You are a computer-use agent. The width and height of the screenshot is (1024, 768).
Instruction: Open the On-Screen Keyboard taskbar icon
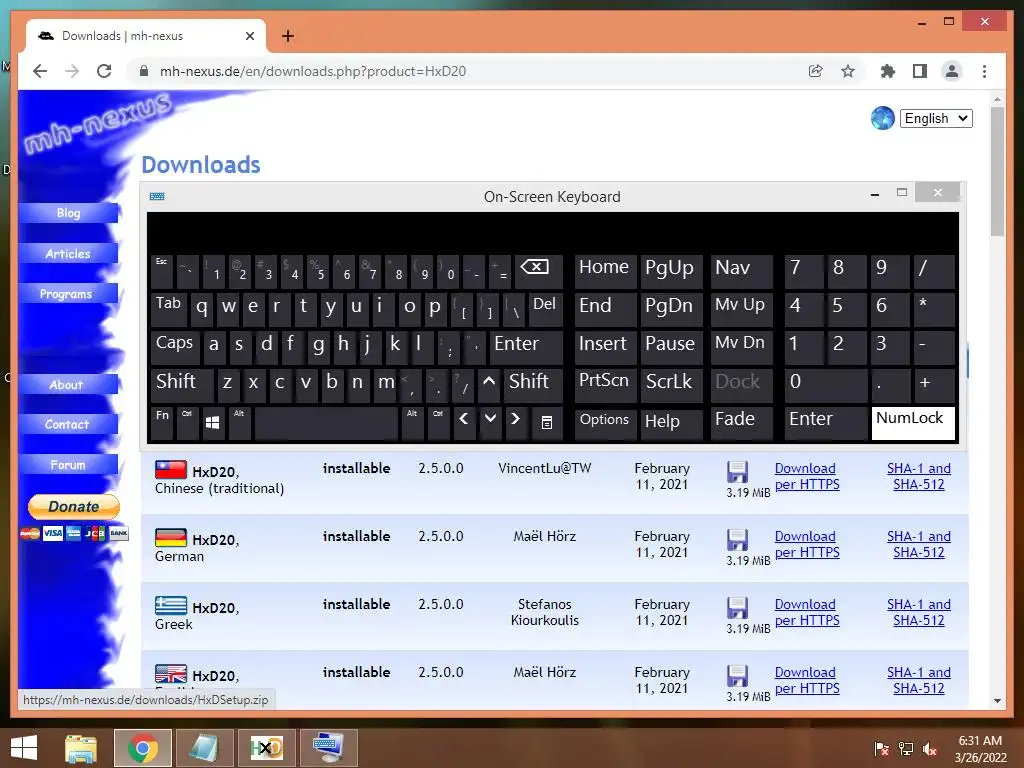[328, 748]
